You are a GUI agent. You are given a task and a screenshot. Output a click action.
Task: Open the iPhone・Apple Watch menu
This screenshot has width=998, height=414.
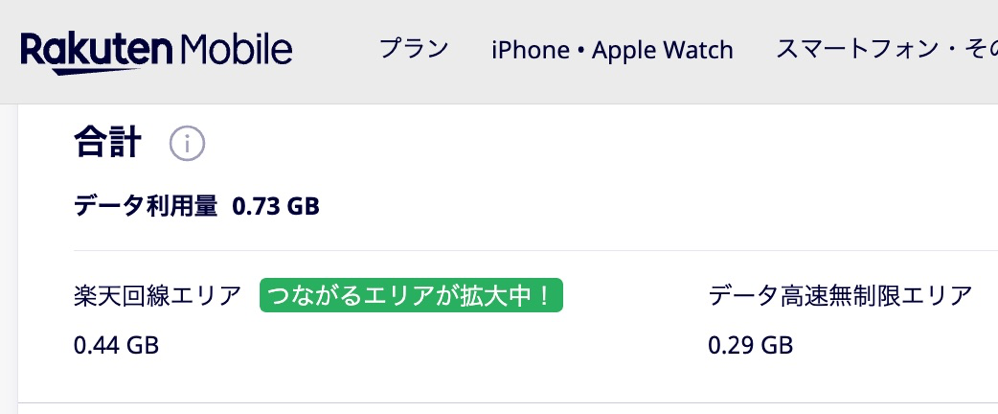coord(612,50)
